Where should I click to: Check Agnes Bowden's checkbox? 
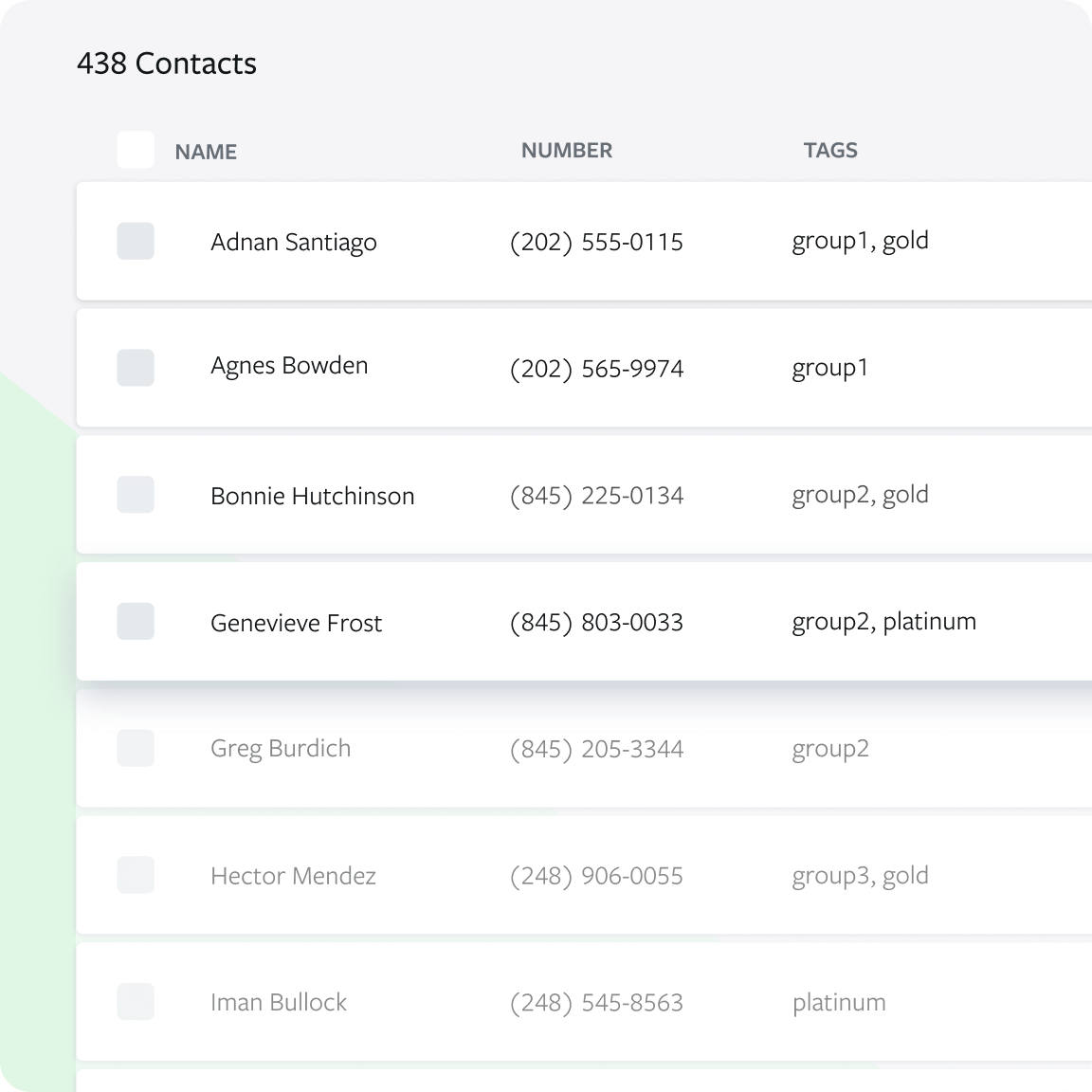pos(135,368)
